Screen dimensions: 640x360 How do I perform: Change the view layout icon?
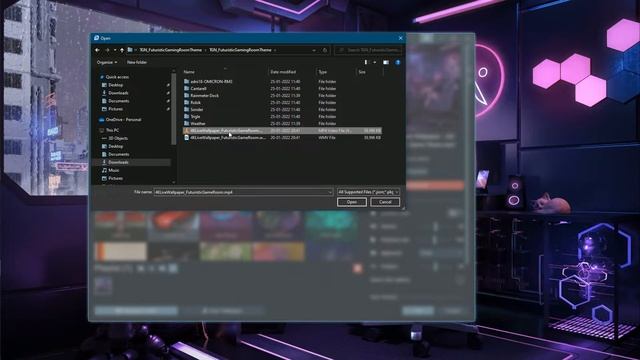click(366, 62)
